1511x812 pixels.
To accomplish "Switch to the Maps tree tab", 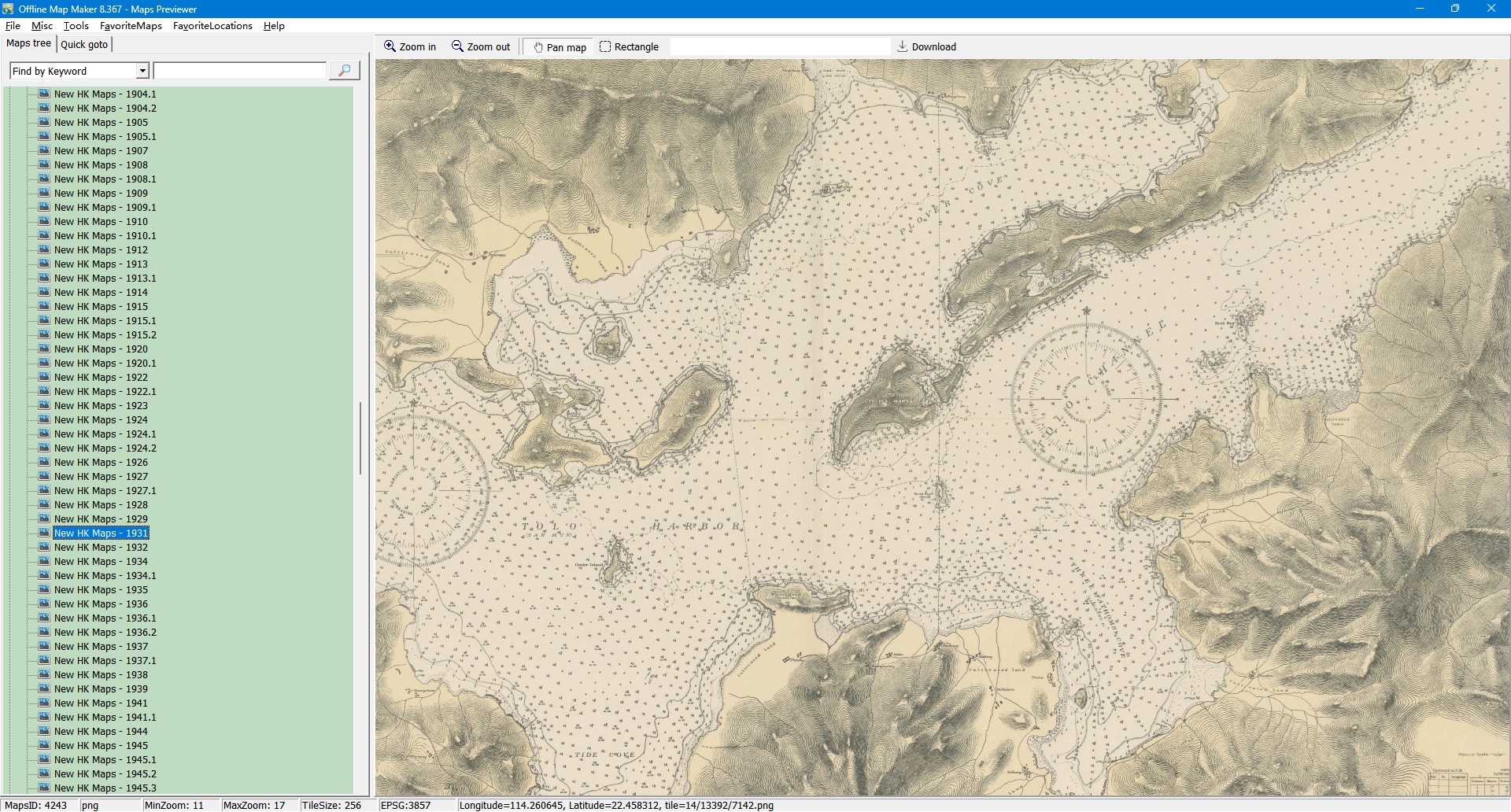I will [x=28, y=43].
